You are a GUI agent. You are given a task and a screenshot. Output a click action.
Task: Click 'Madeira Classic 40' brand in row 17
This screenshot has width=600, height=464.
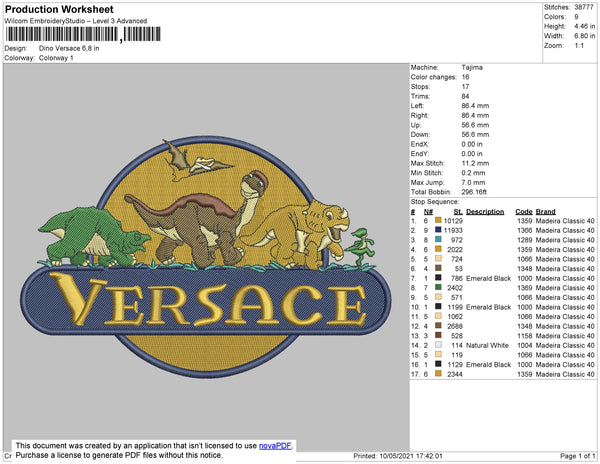coord(565,374)
